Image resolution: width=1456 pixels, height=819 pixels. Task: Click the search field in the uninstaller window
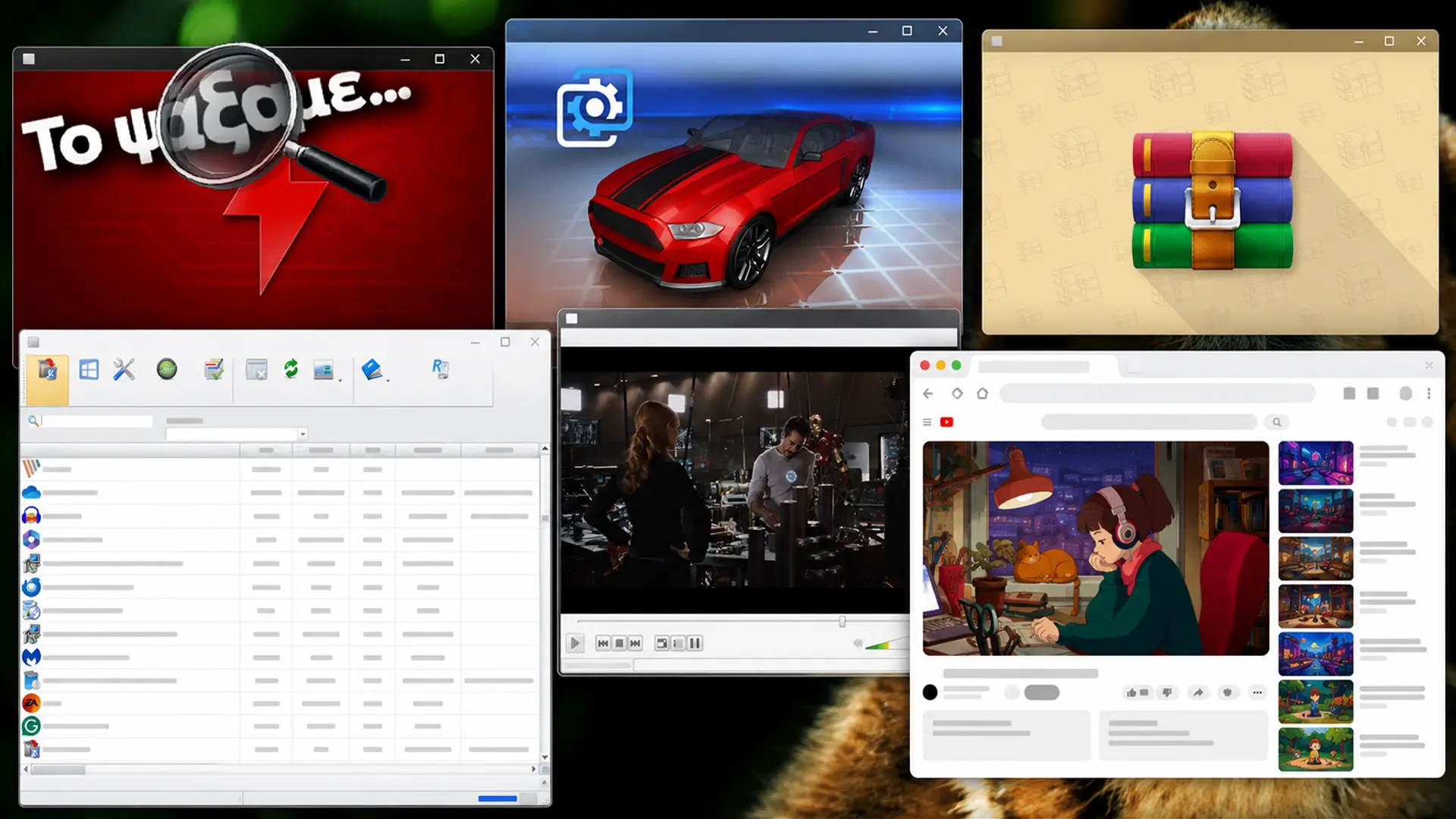pos(97,421)
